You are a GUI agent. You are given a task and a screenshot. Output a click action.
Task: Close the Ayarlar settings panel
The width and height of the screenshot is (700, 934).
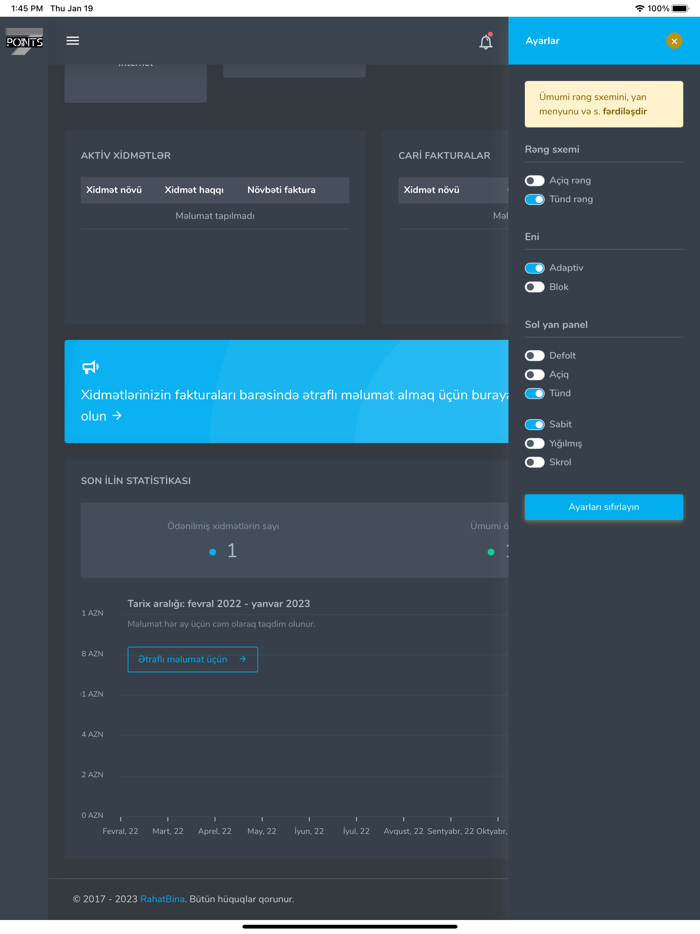pyautogui.click(x=674, y=41)
